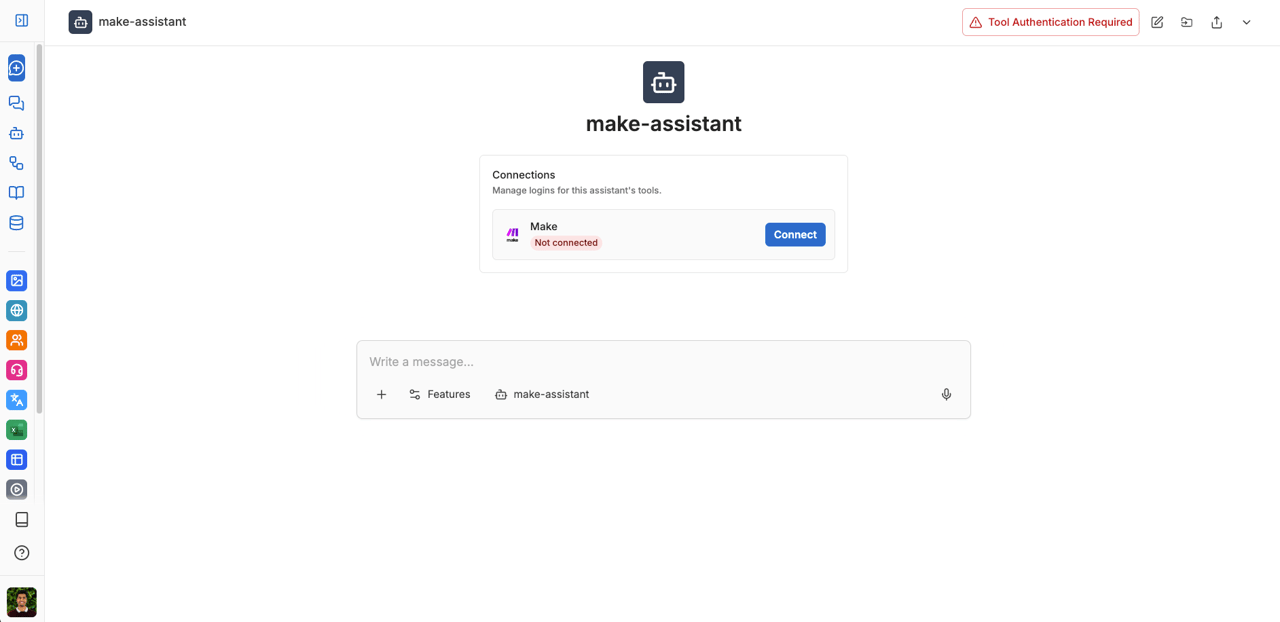The height and width of the screenshot is (622, 1280).
Task: Click 'Manage logins for this assistant's tools' text
Action: pos(577,190)
